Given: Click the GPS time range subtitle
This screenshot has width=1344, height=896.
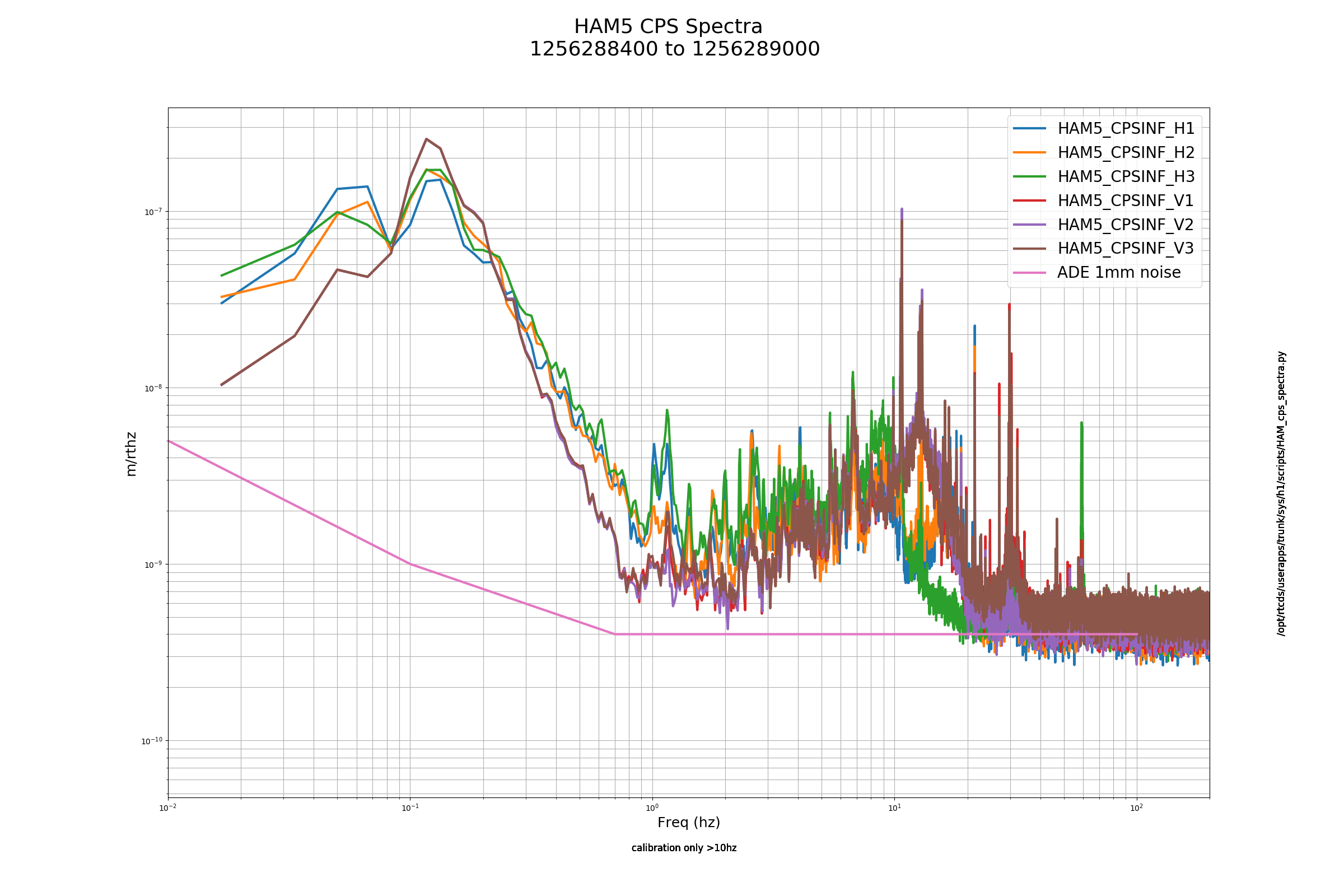Looking at the screenshot, I should [x=674, y=49].
